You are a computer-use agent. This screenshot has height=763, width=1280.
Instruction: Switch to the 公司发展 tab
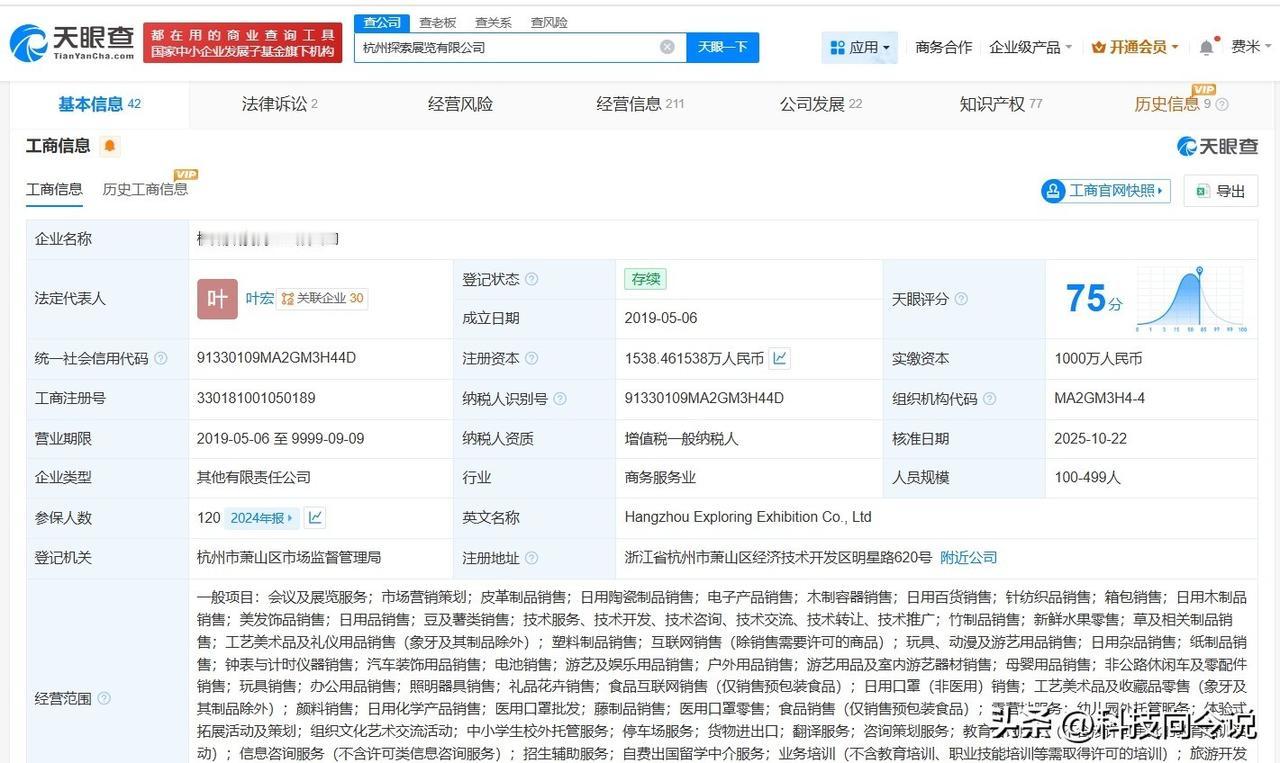coord(821,104)
